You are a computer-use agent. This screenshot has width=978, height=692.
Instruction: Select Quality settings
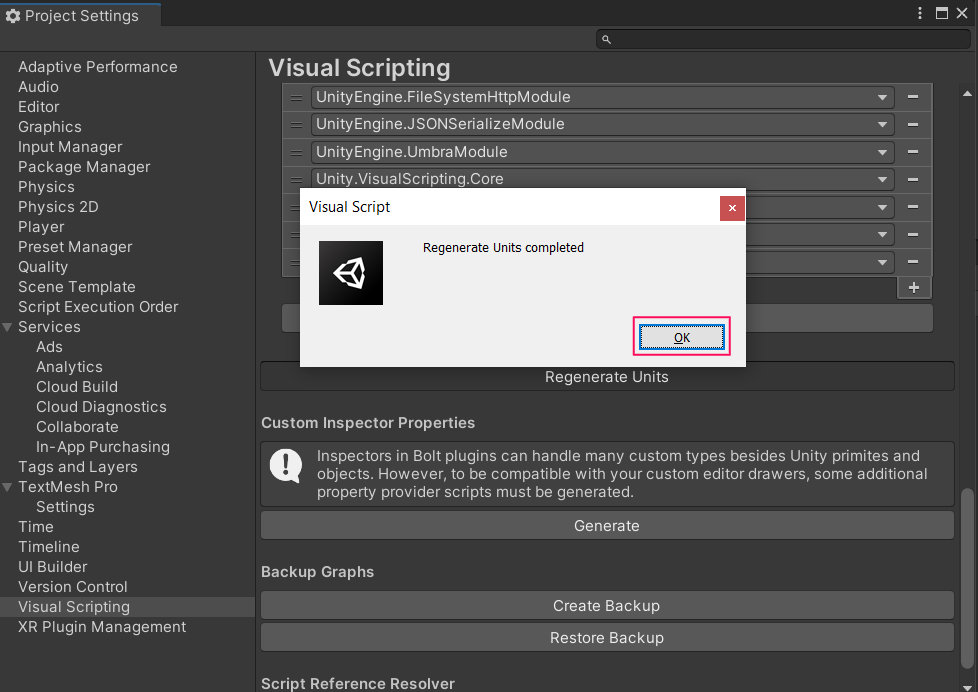43,266
